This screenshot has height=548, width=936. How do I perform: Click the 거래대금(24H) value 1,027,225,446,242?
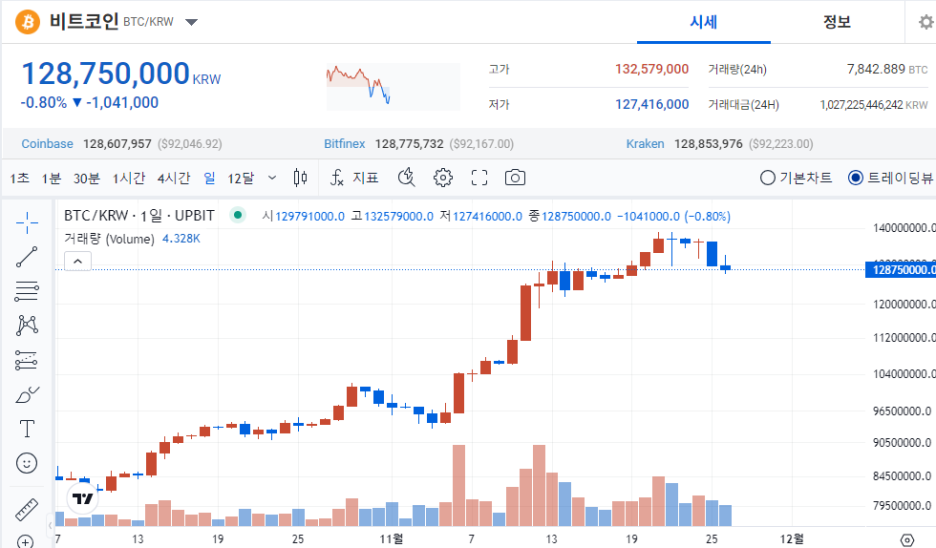pos(861,105)
